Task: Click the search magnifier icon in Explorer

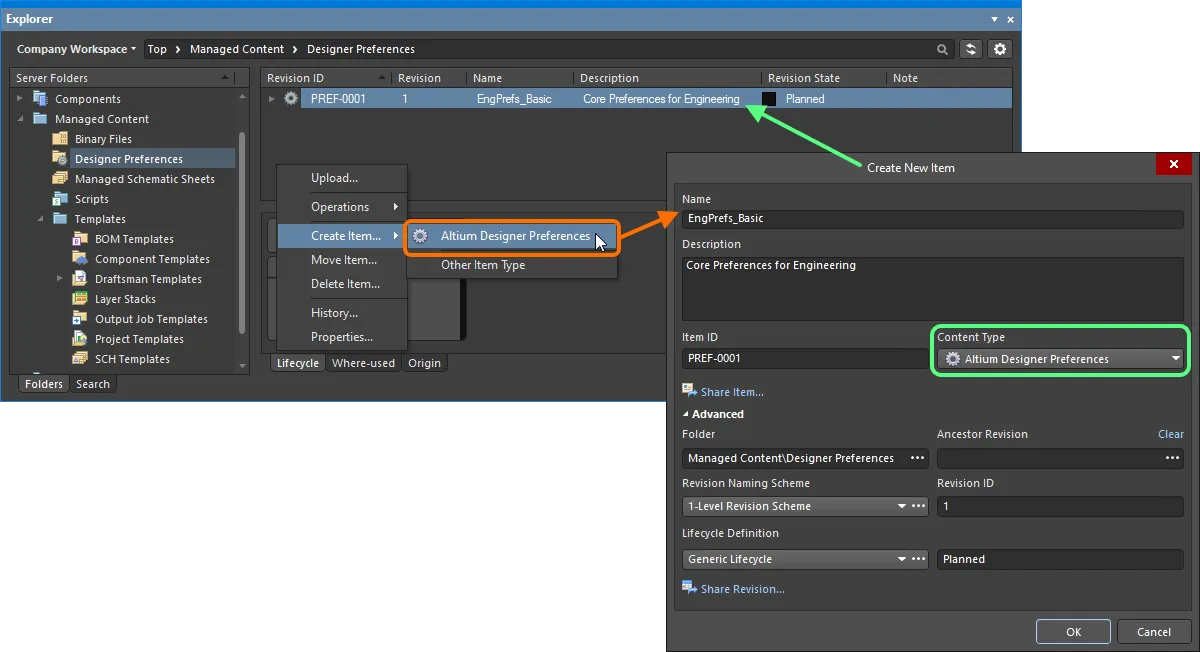Action: pos(942,49)
